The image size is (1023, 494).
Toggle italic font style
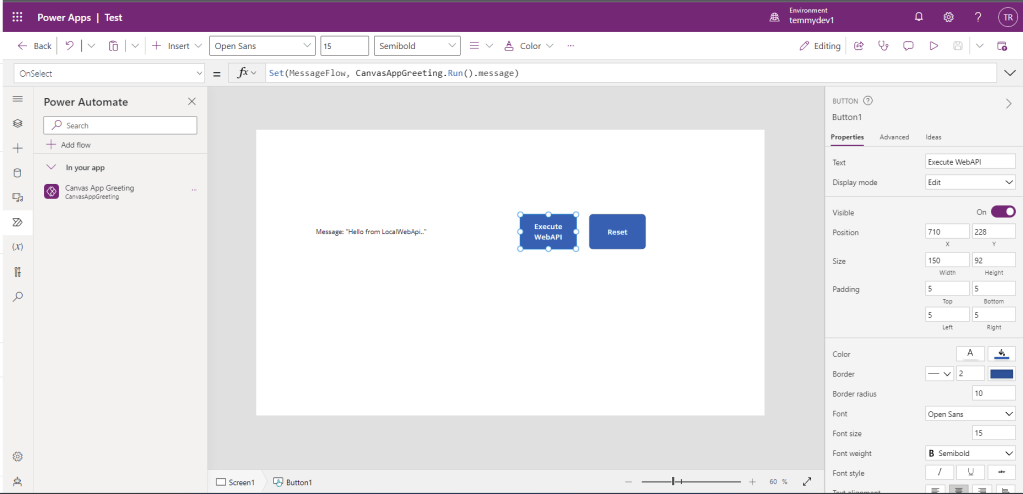[939, 472]
